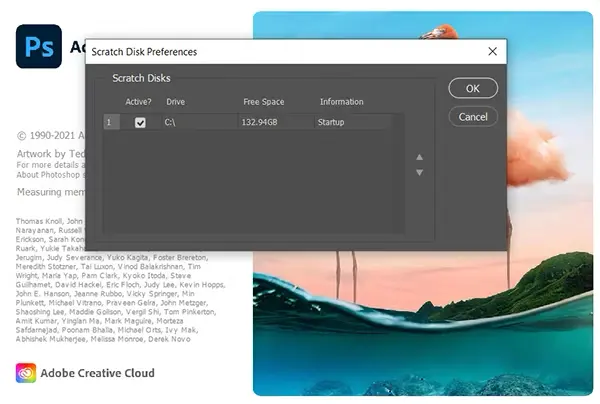This screenshot has height=404, width=600.
Task: Click the Free Space column header
Action: point(264,102)
